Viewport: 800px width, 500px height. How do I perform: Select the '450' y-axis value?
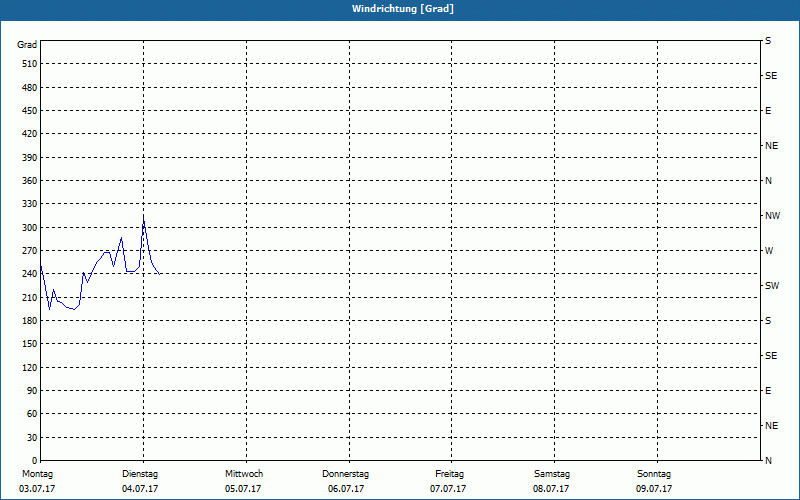coord(30,111)
